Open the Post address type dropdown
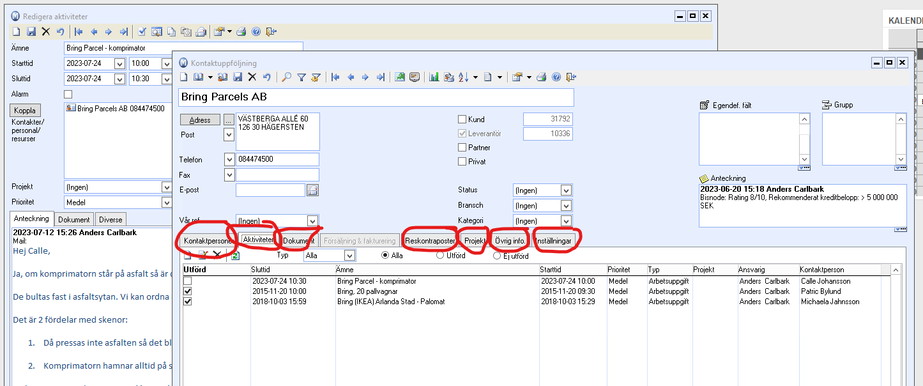This screenshot has width=923, height=386. pos(229,135)
